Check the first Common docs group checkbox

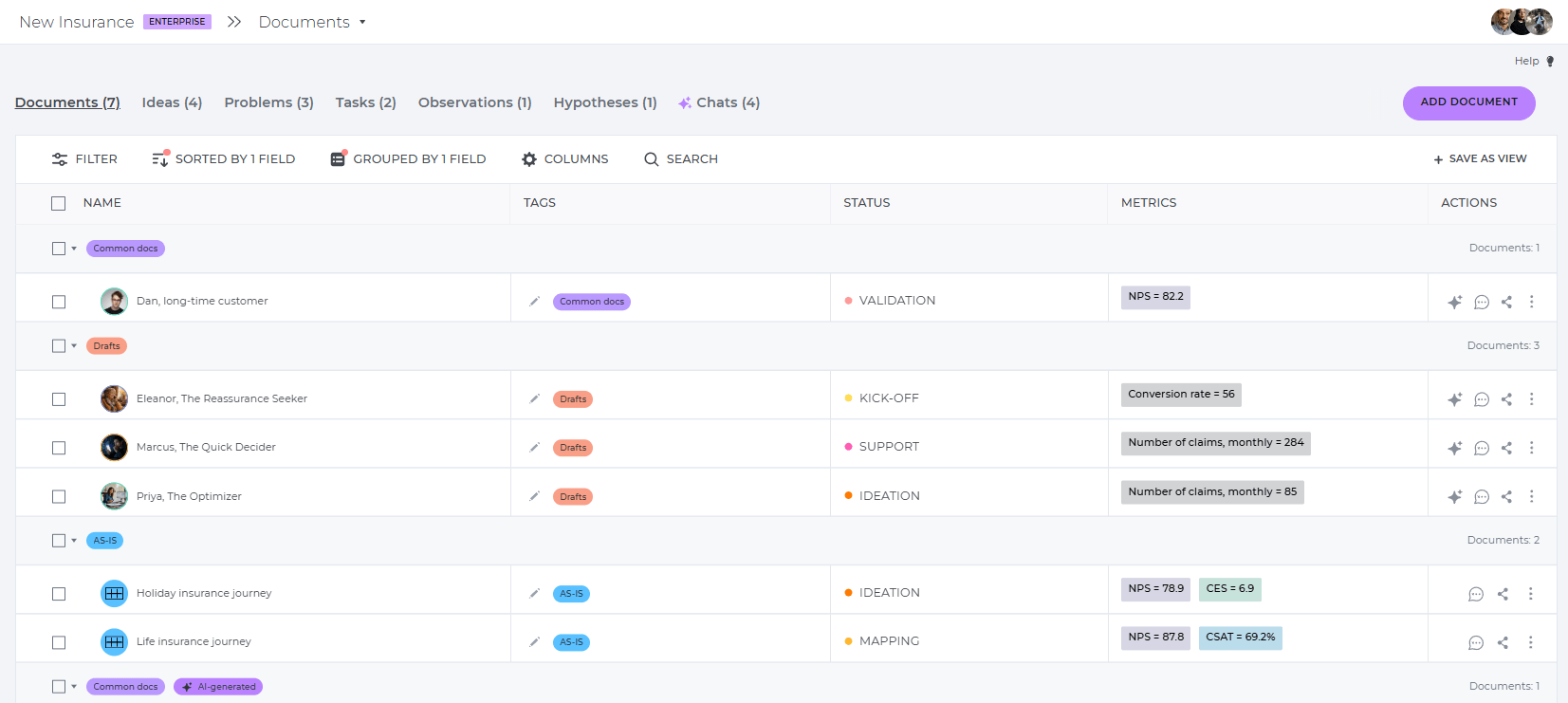[59, 249]
